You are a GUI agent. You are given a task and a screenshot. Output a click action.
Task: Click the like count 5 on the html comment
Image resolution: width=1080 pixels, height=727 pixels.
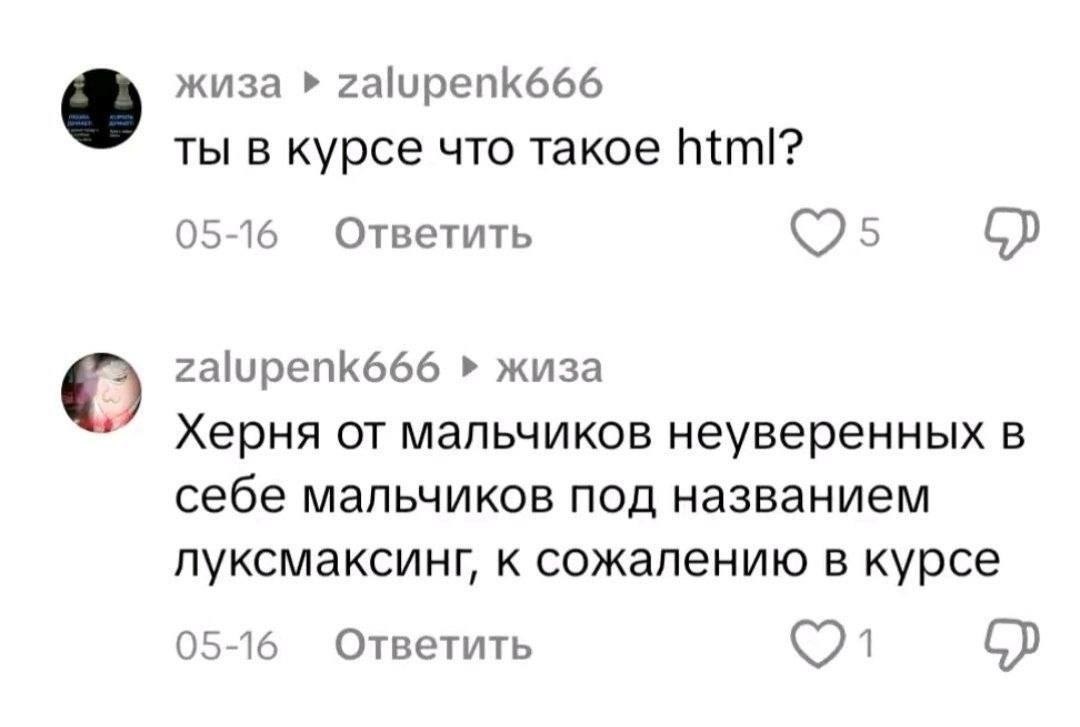pos(870,232)
